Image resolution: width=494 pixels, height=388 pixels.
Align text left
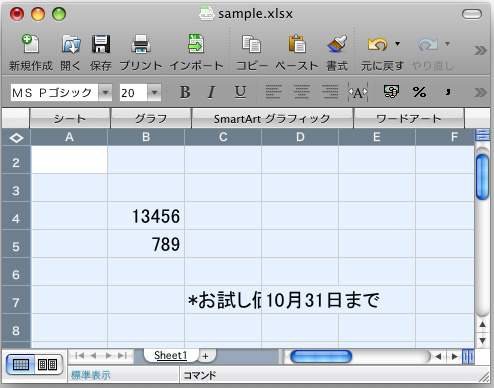pos(273,92)
